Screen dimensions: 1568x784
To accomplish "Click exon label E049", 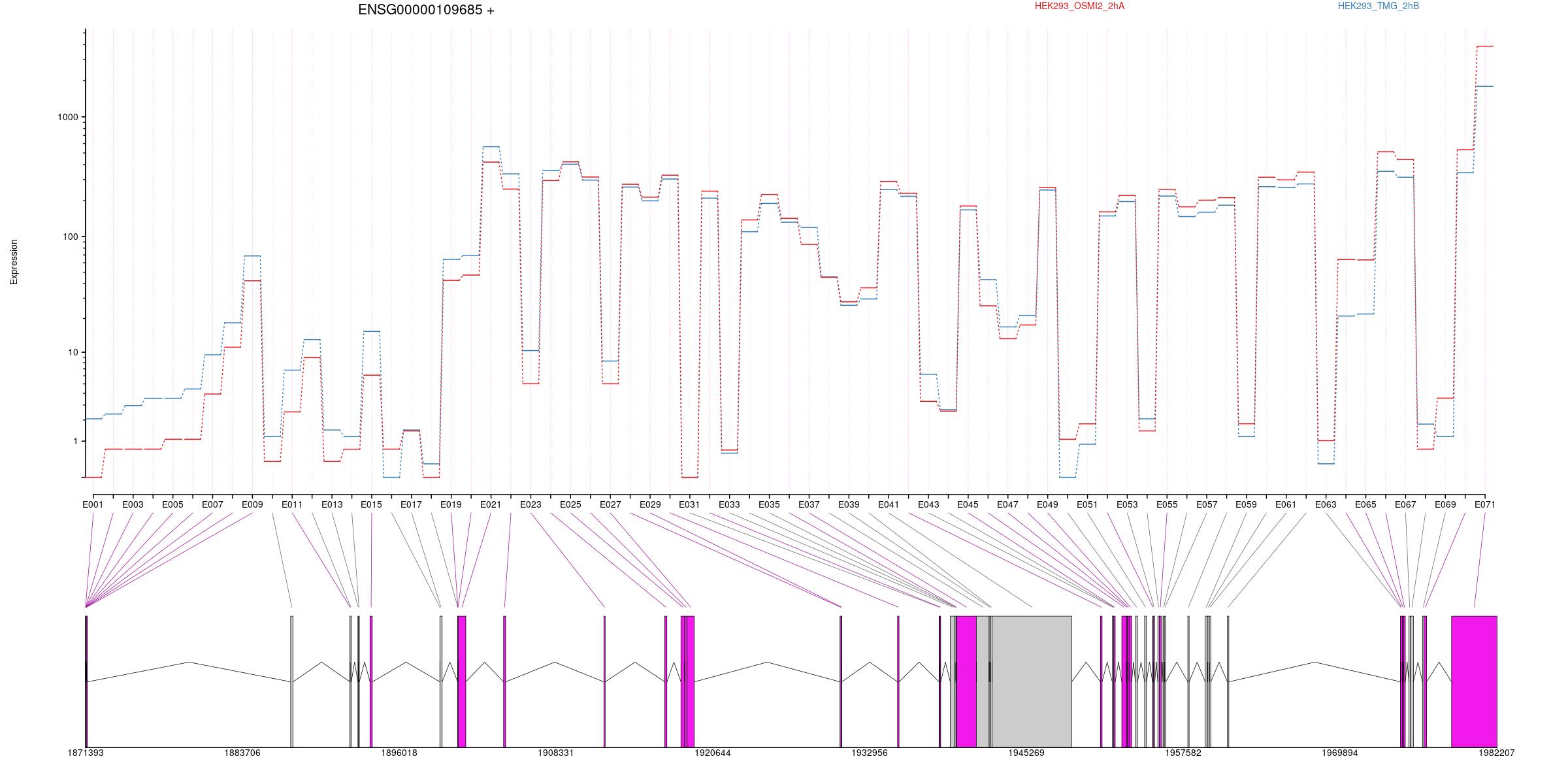I will [1047, 504].
